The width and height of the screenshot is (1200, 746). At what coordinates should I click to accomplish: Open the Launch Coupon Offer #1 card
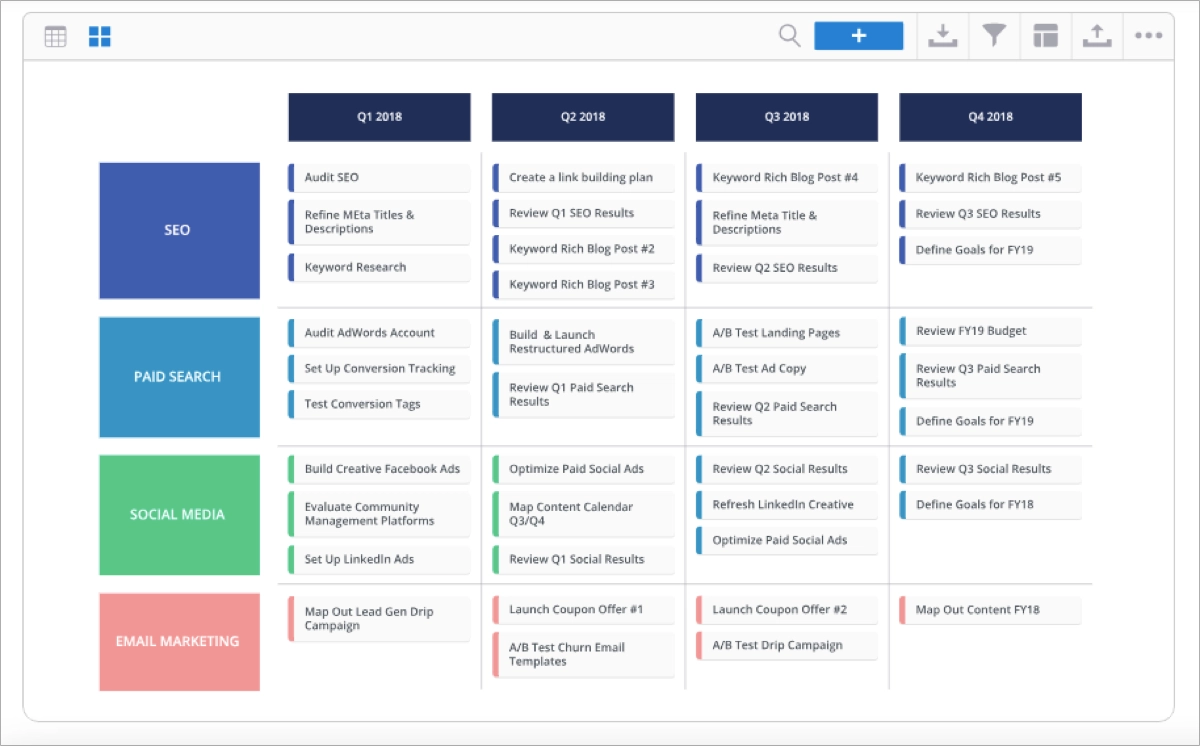click(583, 609)
